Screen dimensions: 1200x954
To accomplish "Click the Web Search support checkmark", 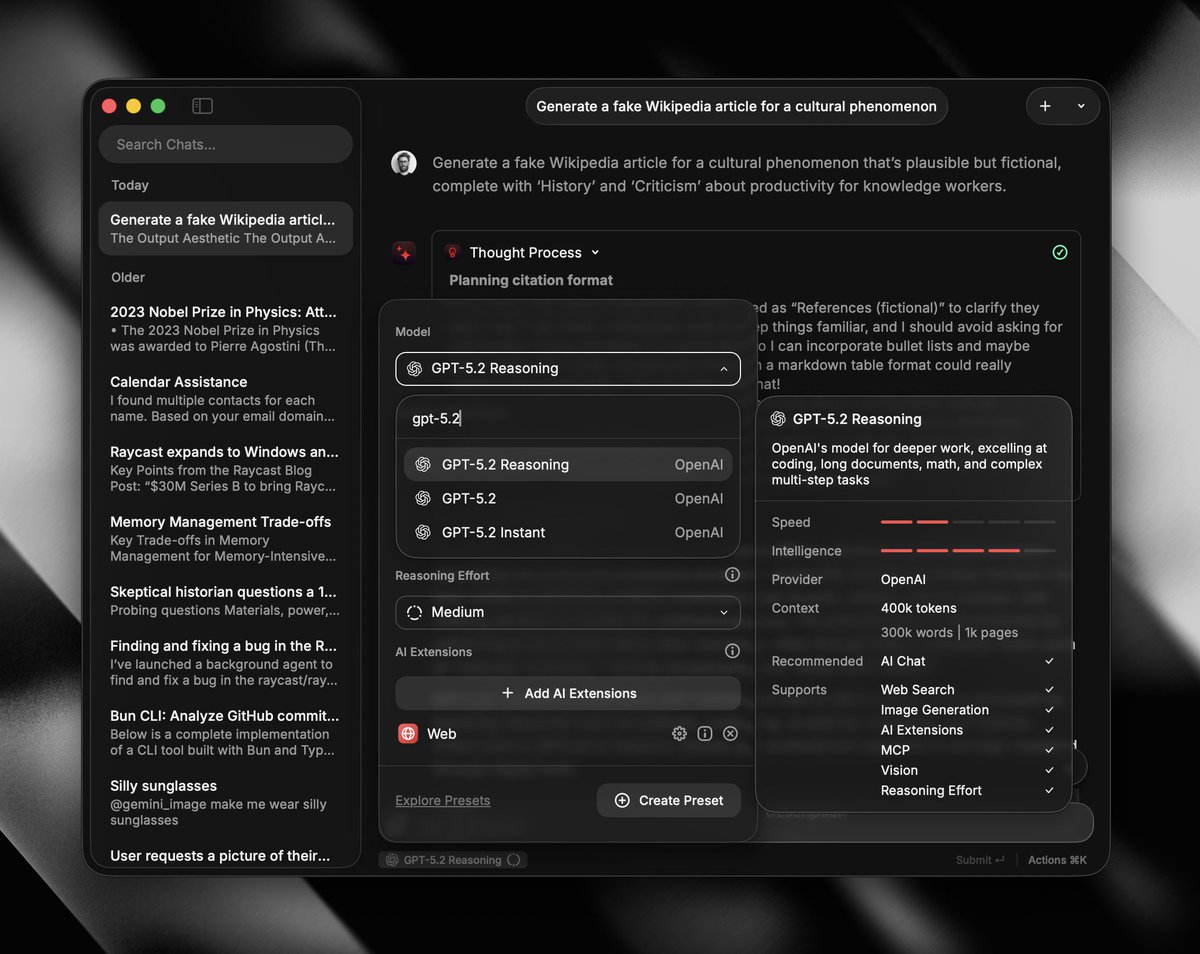I will (x=1049, y=690).
